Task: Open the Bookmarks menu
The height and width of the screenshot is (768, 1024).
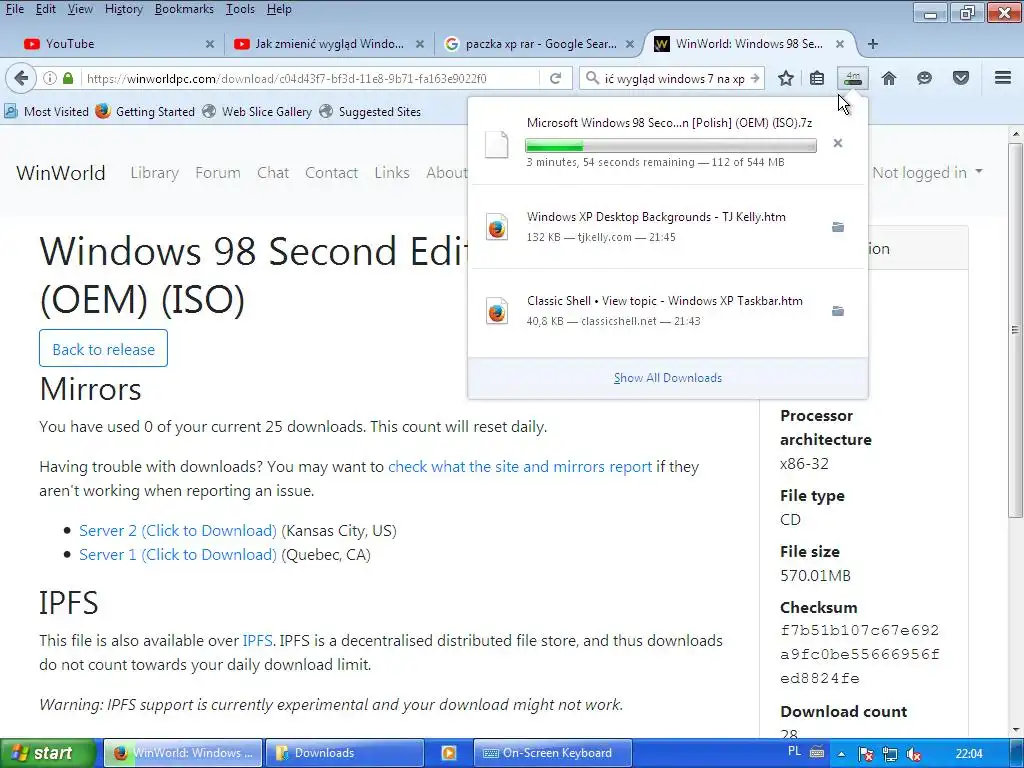Action: 184,9
